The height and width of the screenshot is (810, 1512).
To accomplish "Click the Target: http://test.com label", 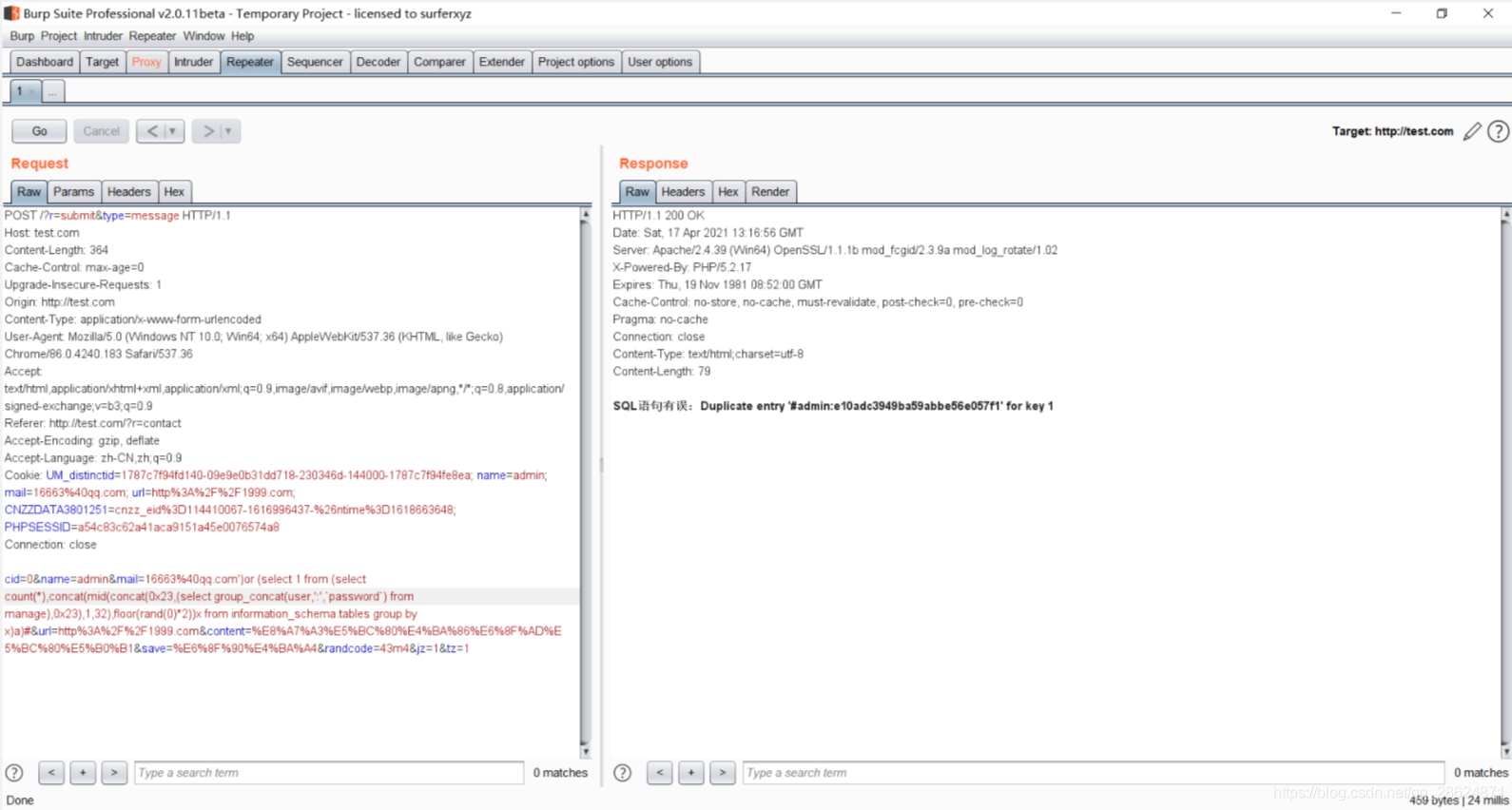I will tap(1392, 131).
